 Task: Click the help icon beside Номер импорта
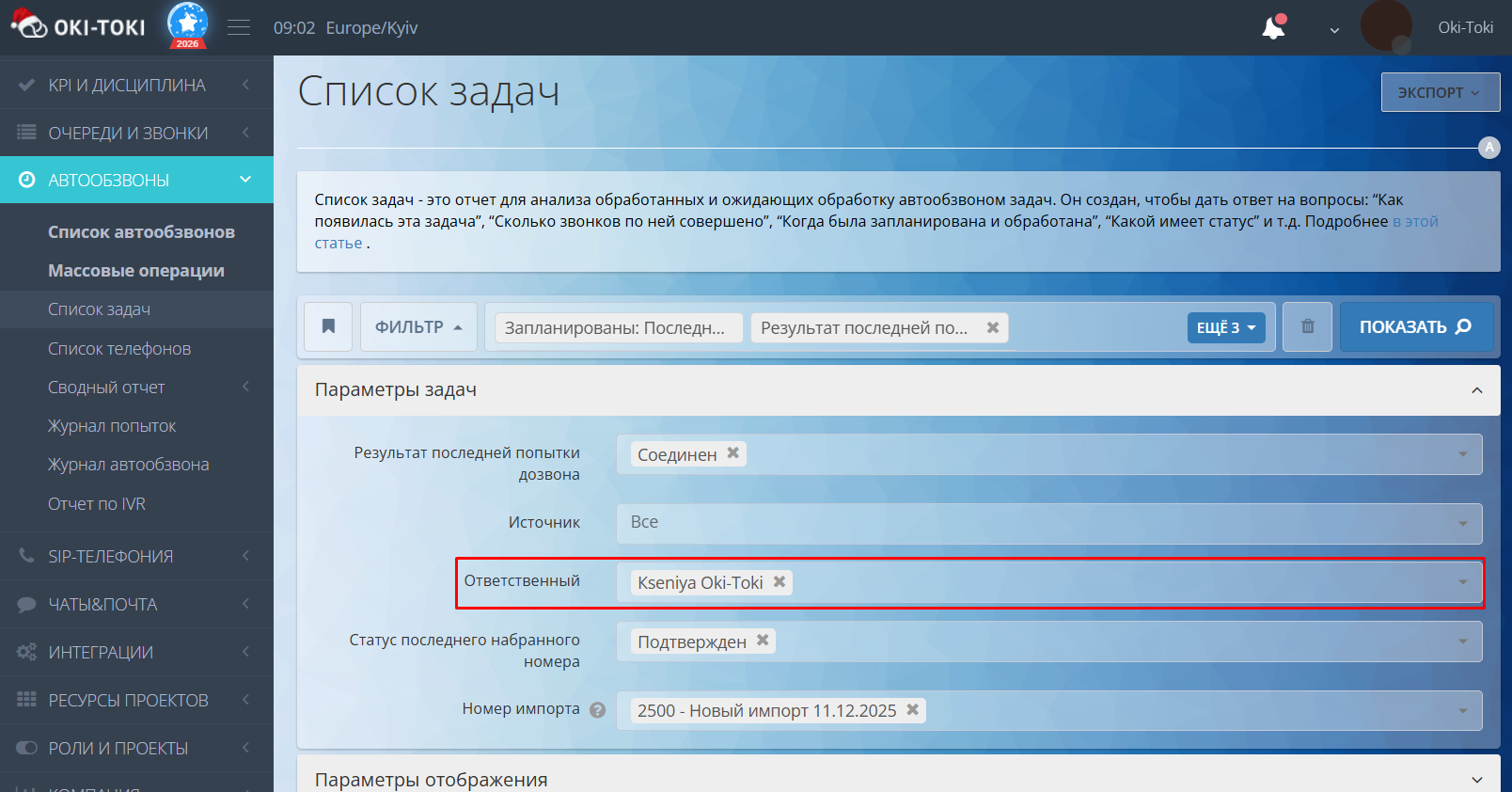pos(597,710)
